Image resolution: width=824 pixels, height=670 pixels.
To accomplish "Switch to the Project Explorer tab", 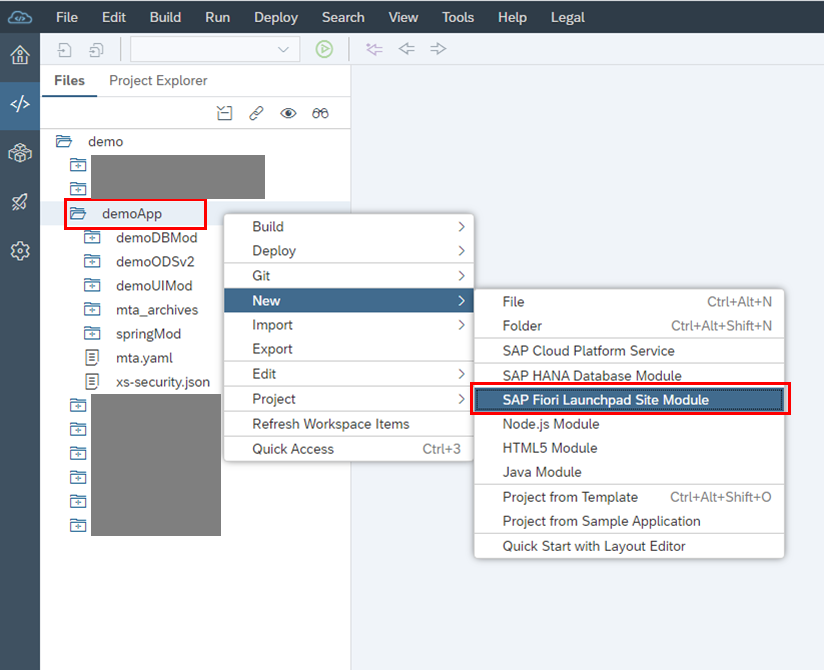I will coord(158,80).
